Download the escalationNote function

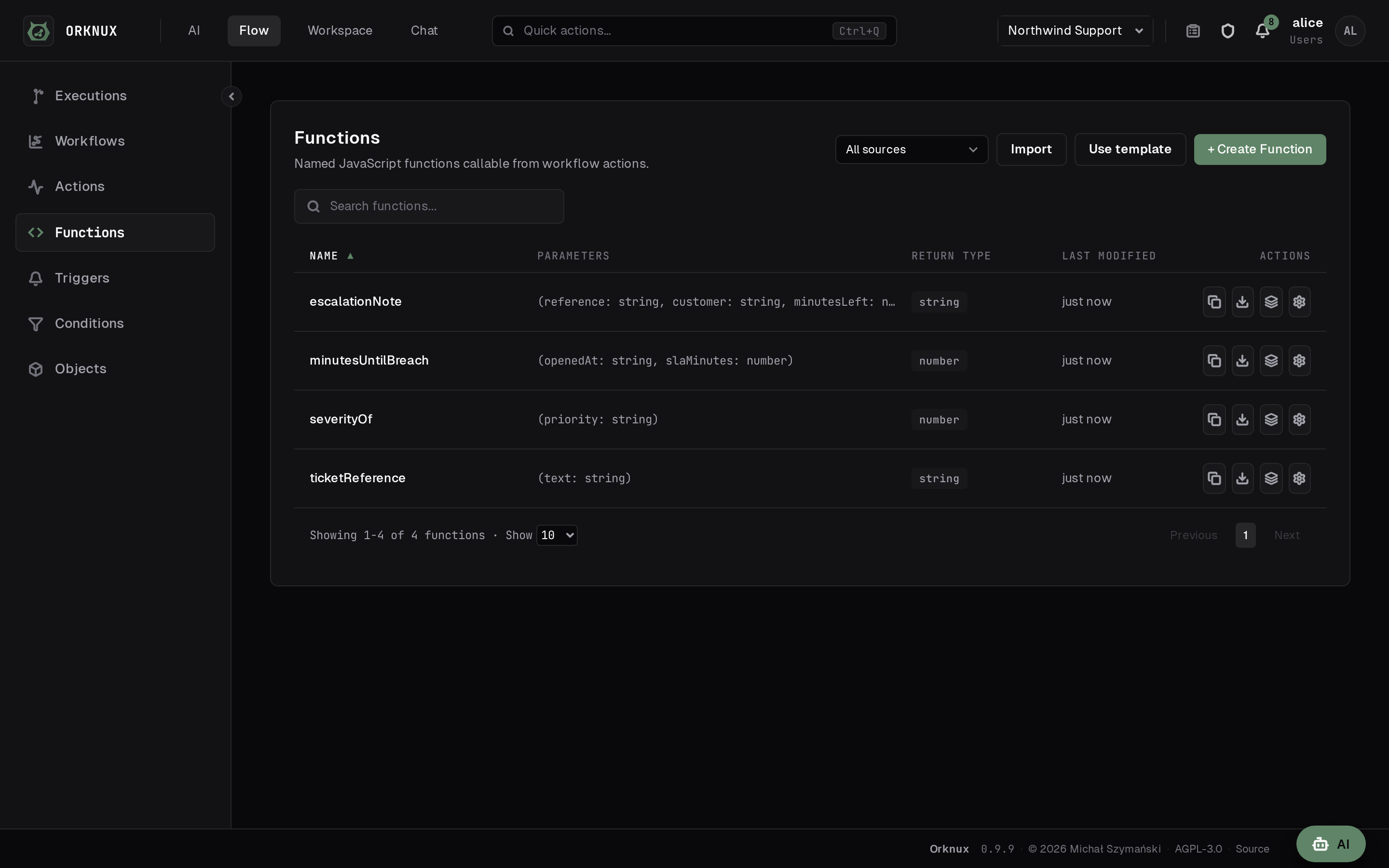1243,302
